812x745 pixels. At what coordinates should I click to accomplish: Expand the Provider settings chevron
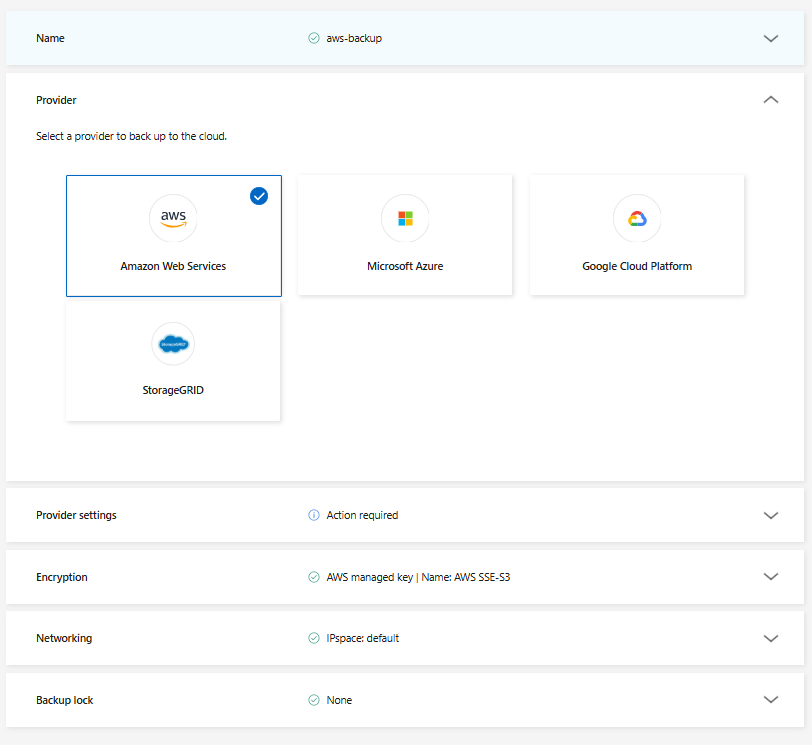[770, 516]
